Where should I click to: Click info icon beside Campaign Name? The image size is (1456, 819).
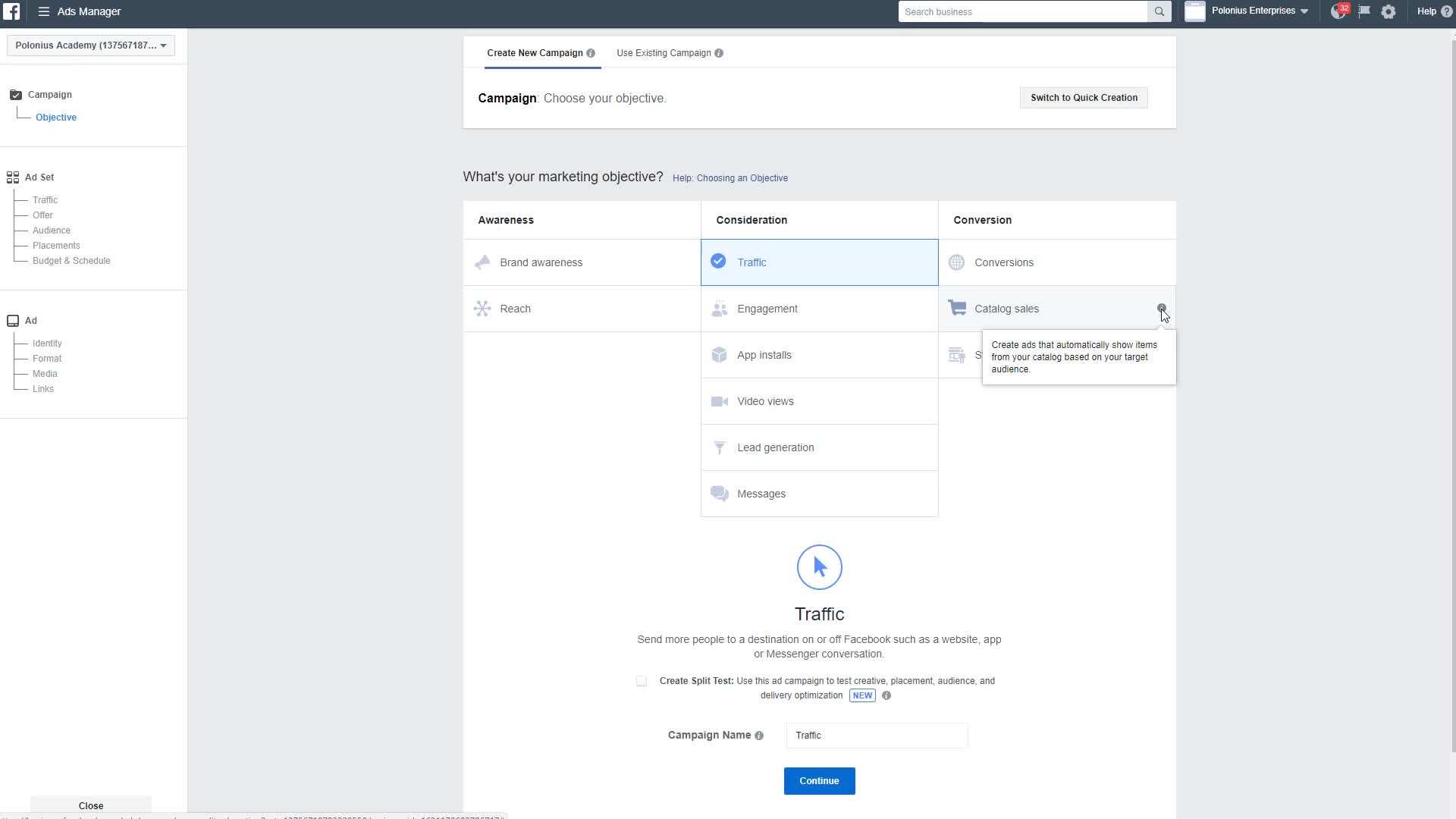(759, 736)
